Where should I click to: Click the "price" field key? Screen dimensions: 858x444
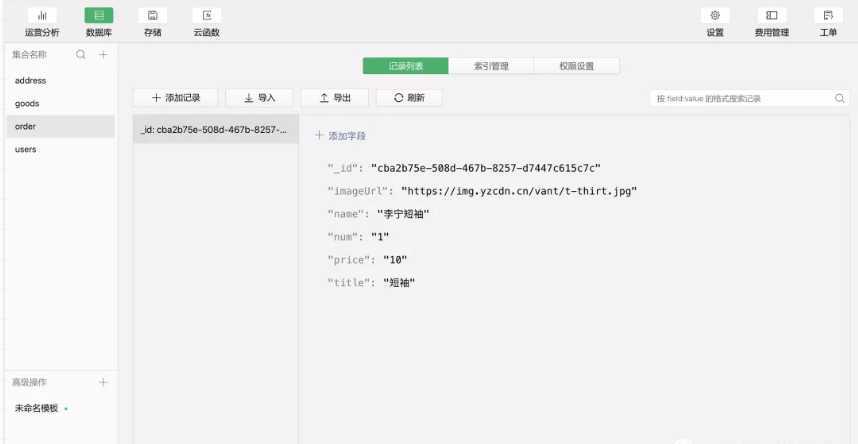351,260
